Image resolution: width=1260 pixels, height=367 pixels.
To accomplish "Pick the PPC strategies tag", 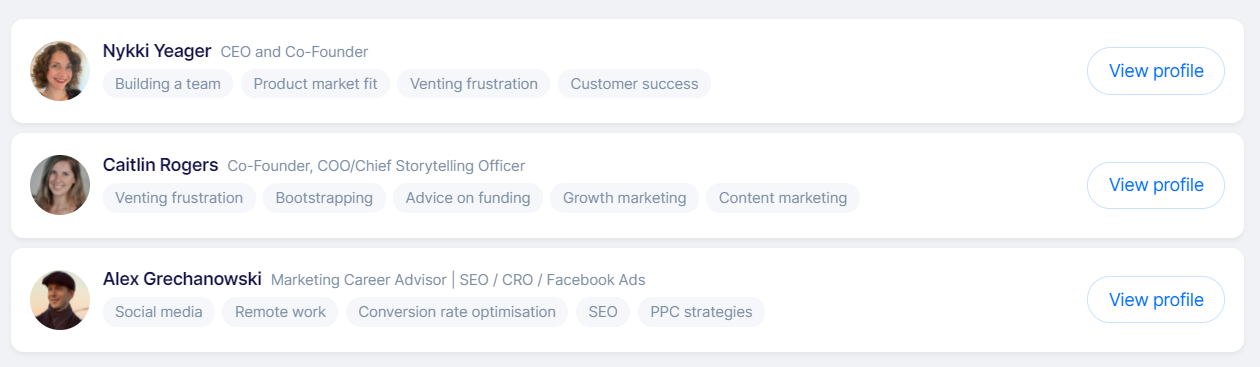I will (x=701, y=312).
